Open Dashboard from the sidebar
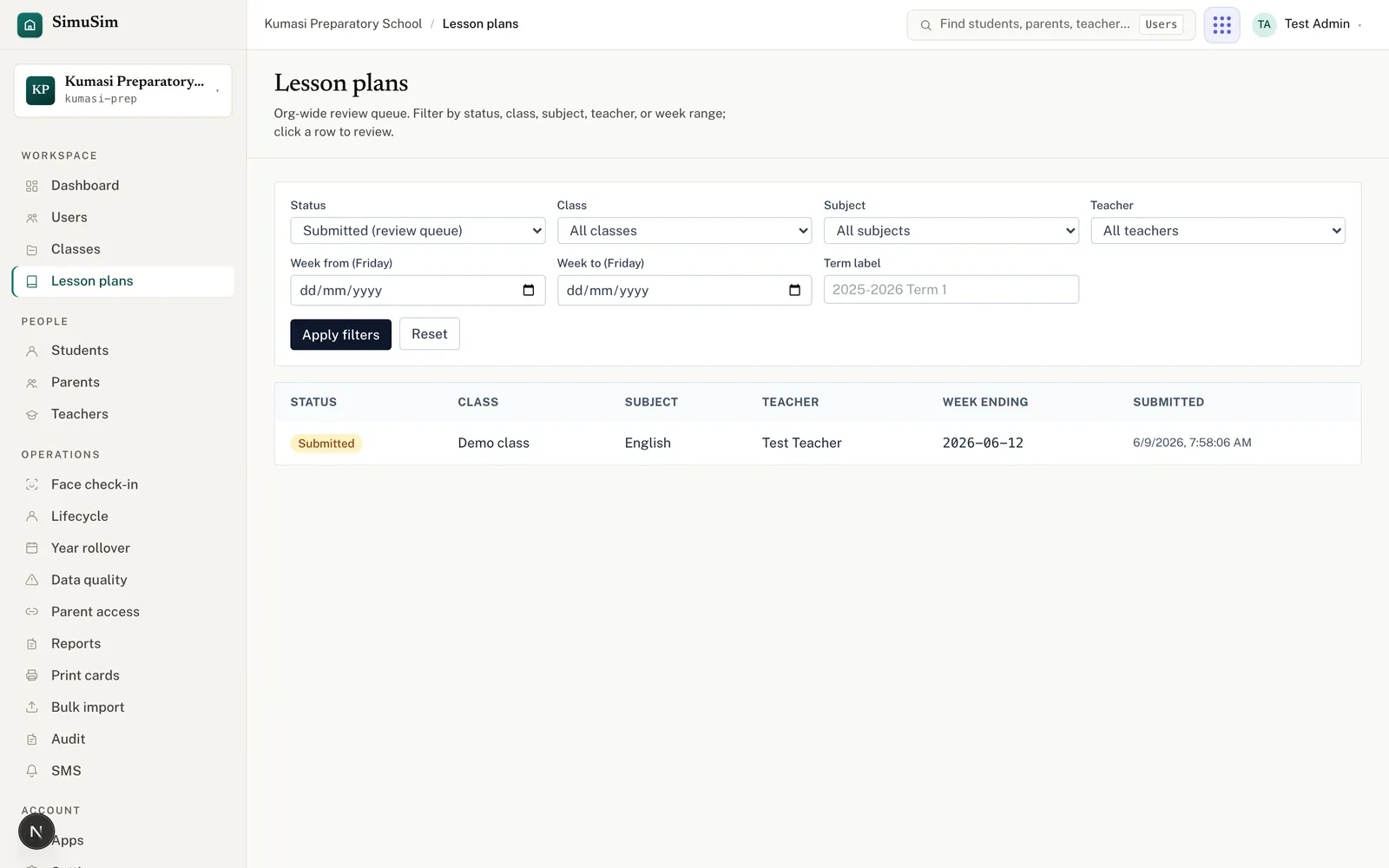The height and width of the screenshot is (868, 1389). [122, 186]
